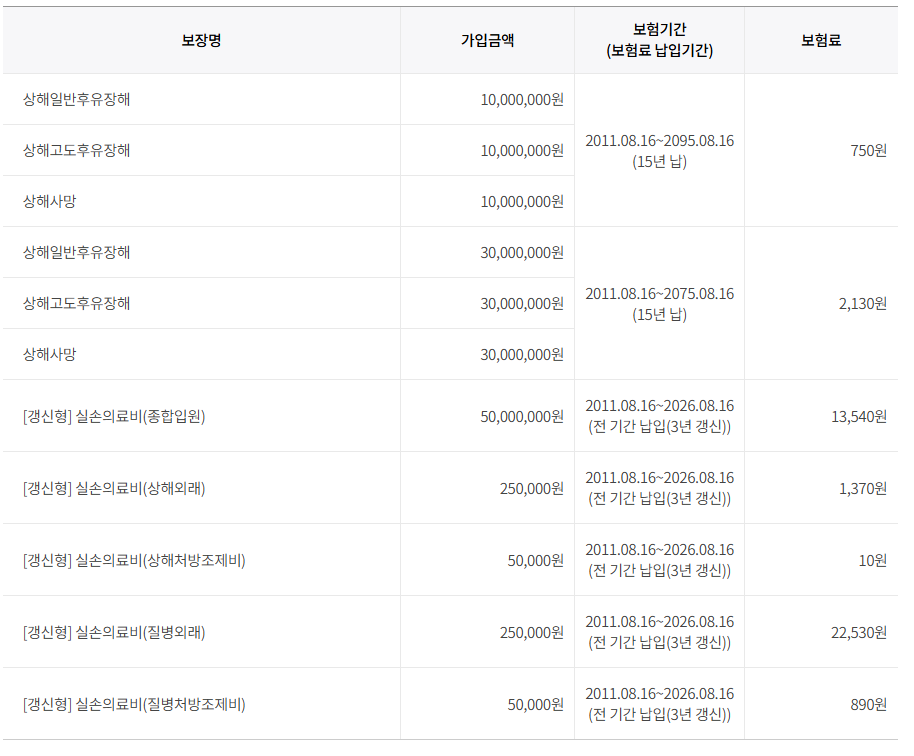Click the 50,000,000원 coverage amount
Screen dimensions: 914x756
coord(521,417)
